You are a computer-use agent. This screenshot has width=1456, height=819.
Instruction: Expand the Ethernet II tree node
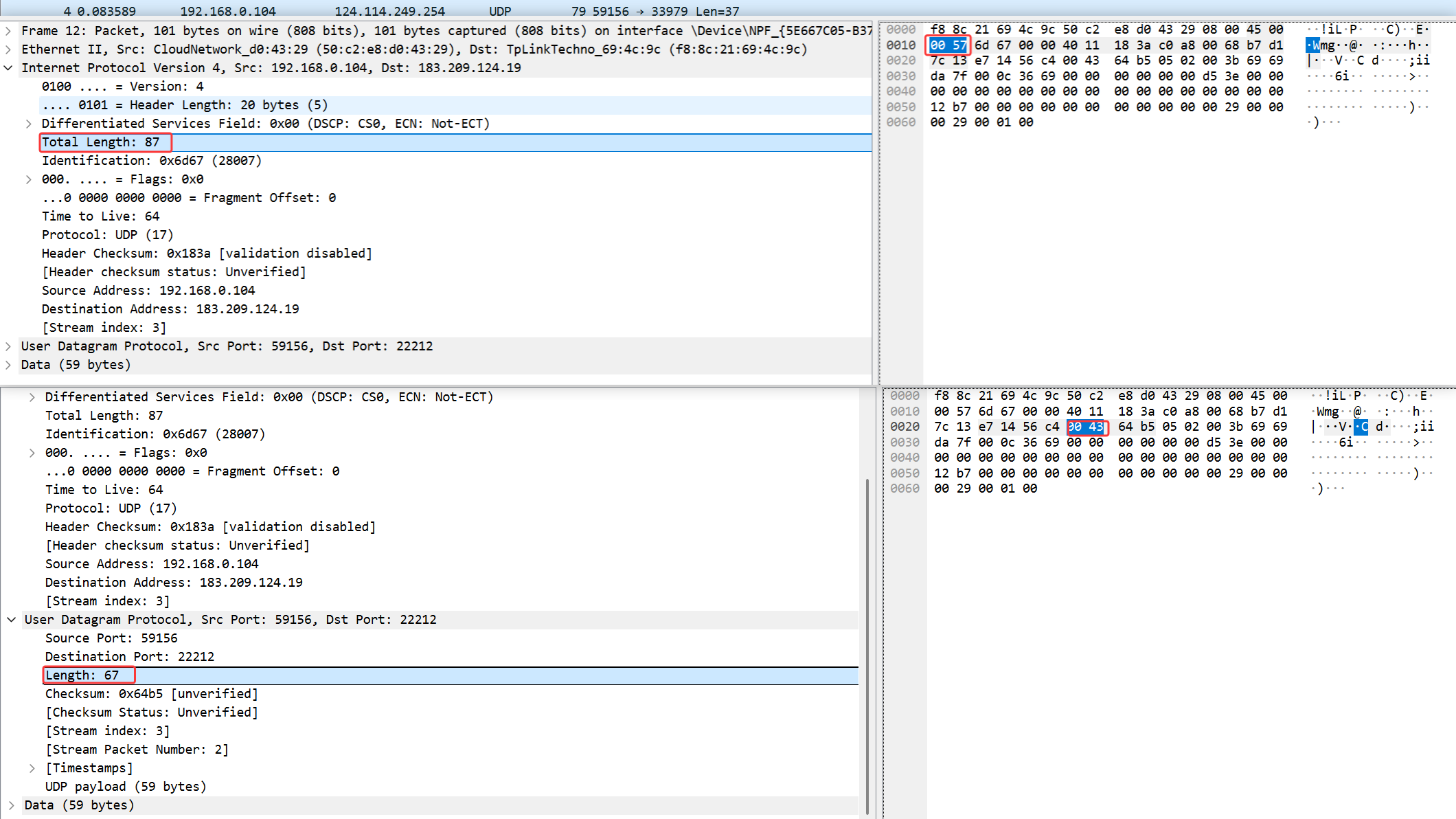(8, 49)
